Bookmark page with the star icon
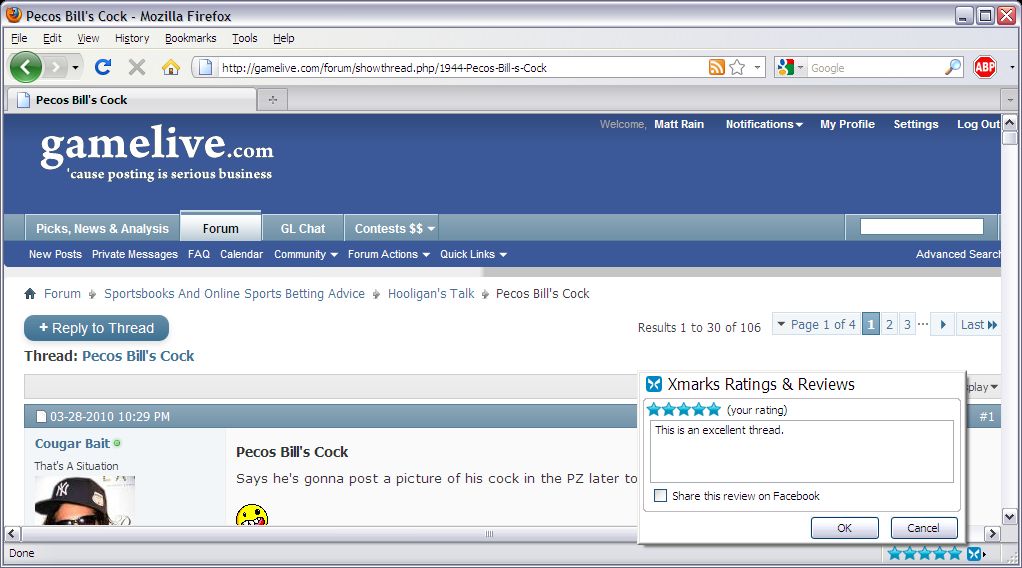Image resolution: width=1022 pixels, height=568 pixels. click(737, 67)
